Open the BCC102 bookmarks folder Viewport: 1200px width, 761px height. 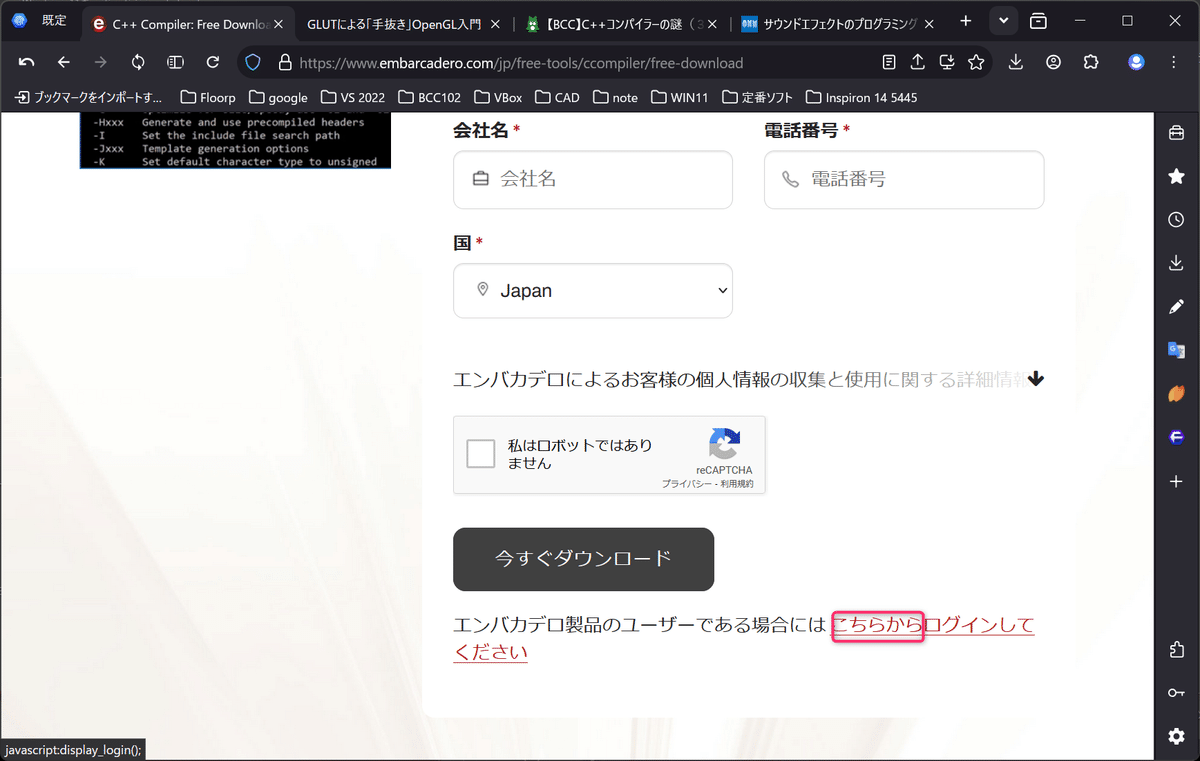430,97
